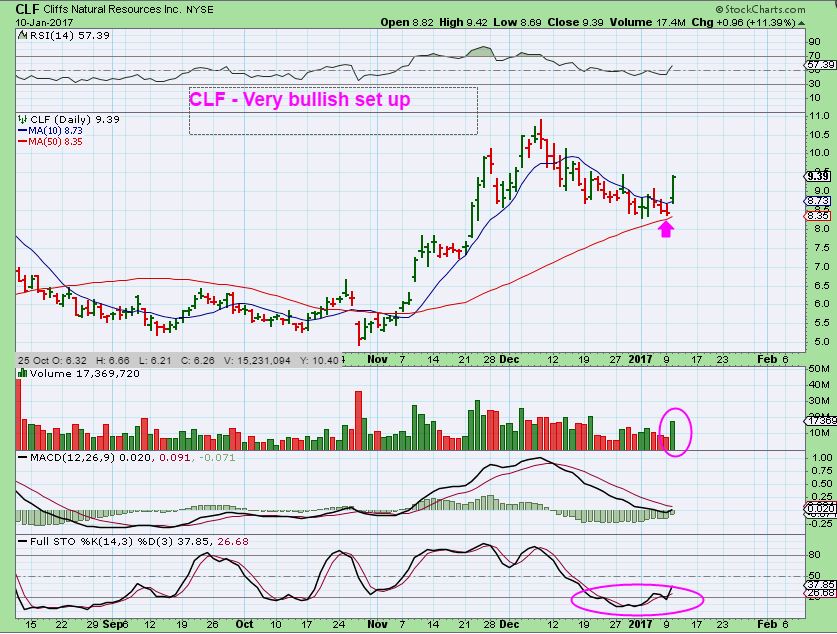
Task: Click the latest green price bar near 9.39
Action: tap(674, 189)
